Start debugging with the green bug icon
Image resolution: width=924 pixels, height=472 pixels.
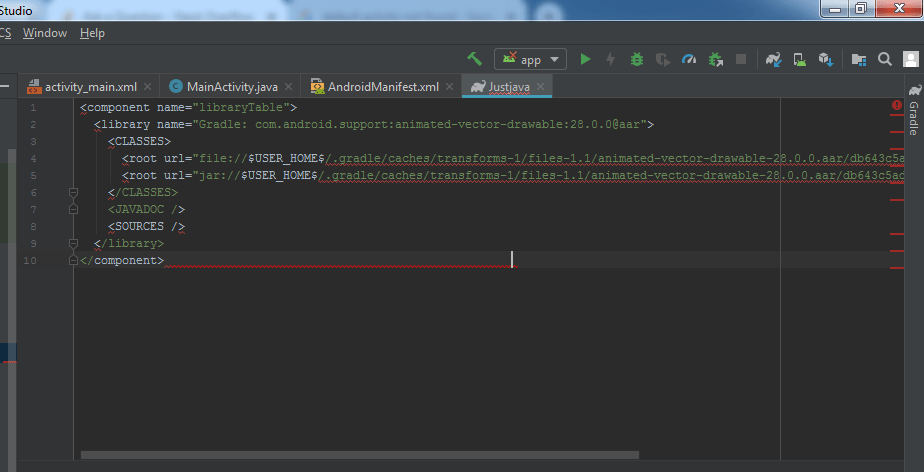[x=636, y=59]
